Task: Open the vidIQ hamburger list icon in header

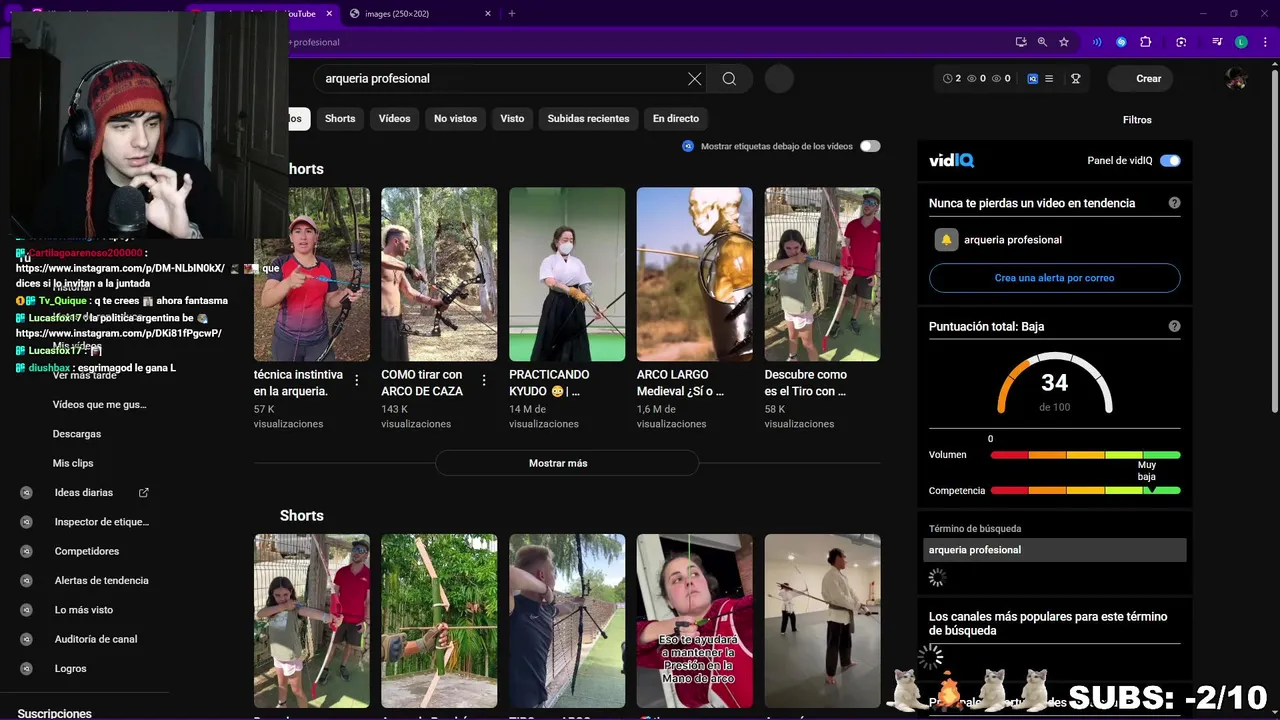Action: [x=1050, y=79]
